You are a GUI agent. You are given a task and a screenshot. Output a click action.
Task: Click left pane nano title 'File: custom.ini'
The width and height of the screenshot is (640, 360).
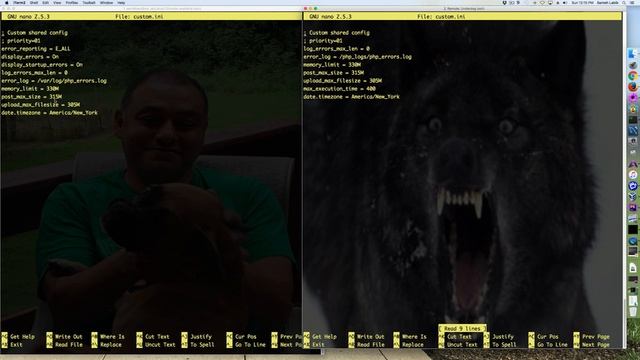click(x=139, y=17)
